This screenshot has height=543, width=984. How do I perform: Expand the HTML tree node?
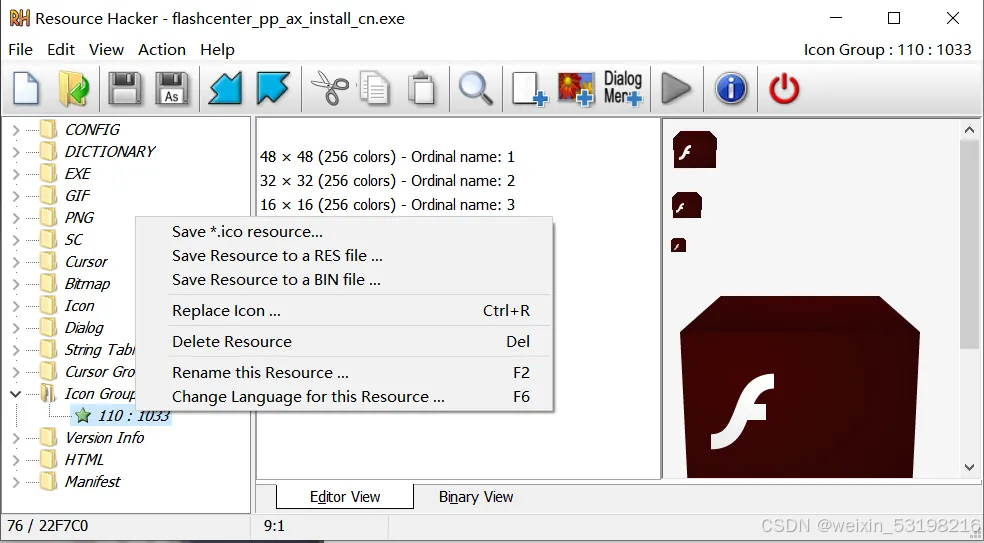tap(16, 460)
